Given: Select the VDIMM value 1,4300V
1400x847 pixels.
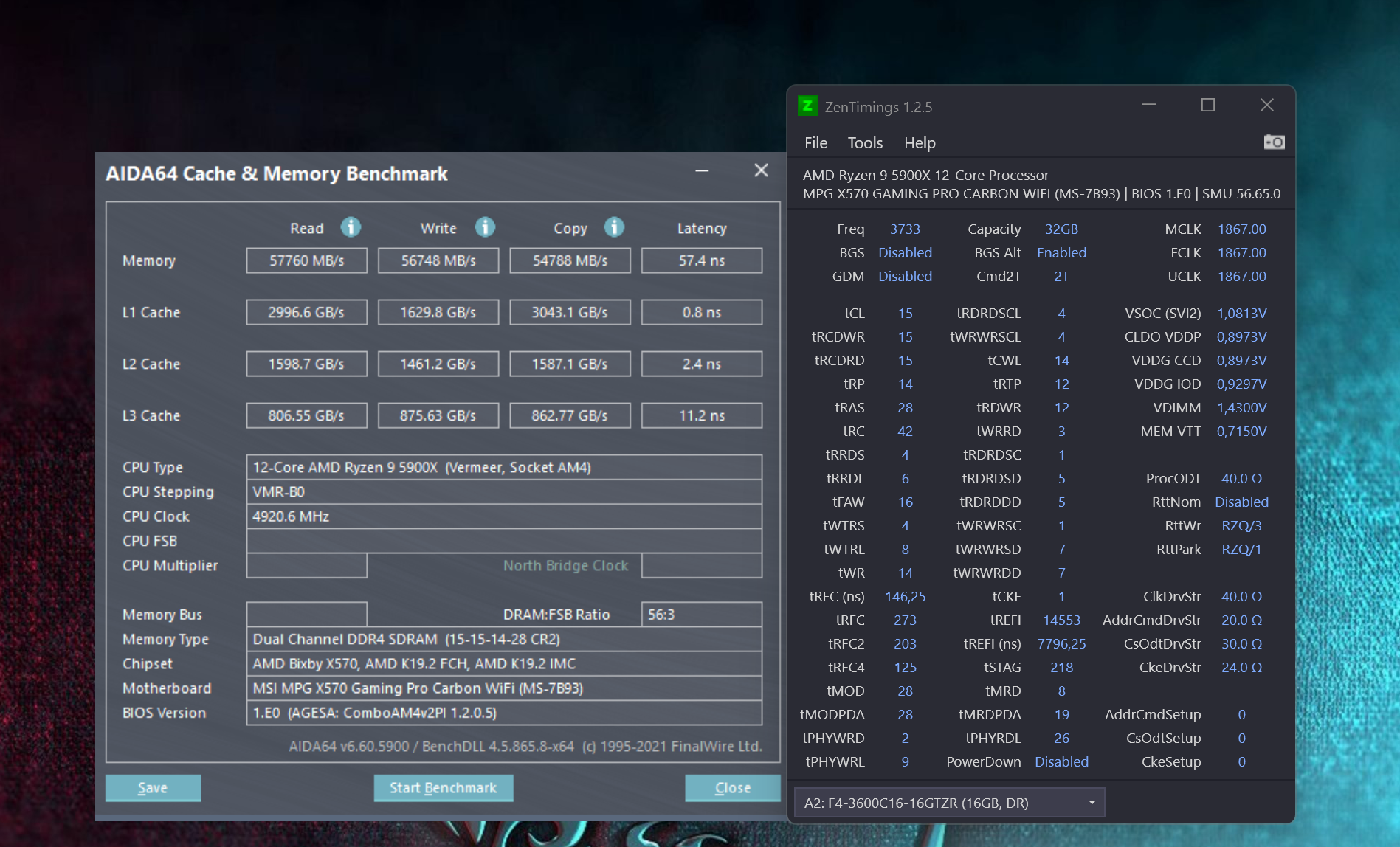Looking at the screenshot, I should [1242, 408].
